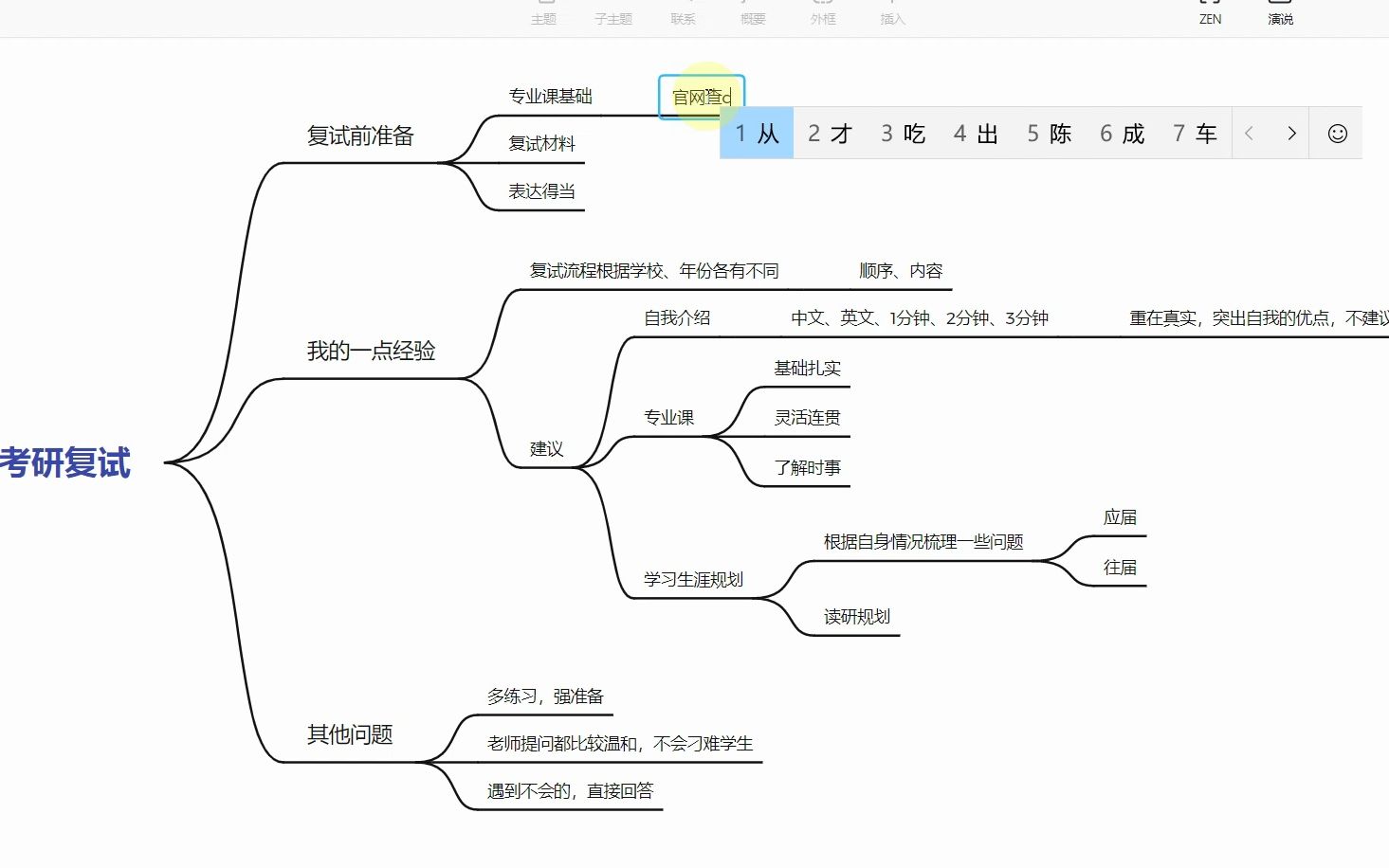Image resolution: width=1389 pixels, height=868 pixels.
Task: Select the 灵活连贯 topic
Action: (807, 418)
